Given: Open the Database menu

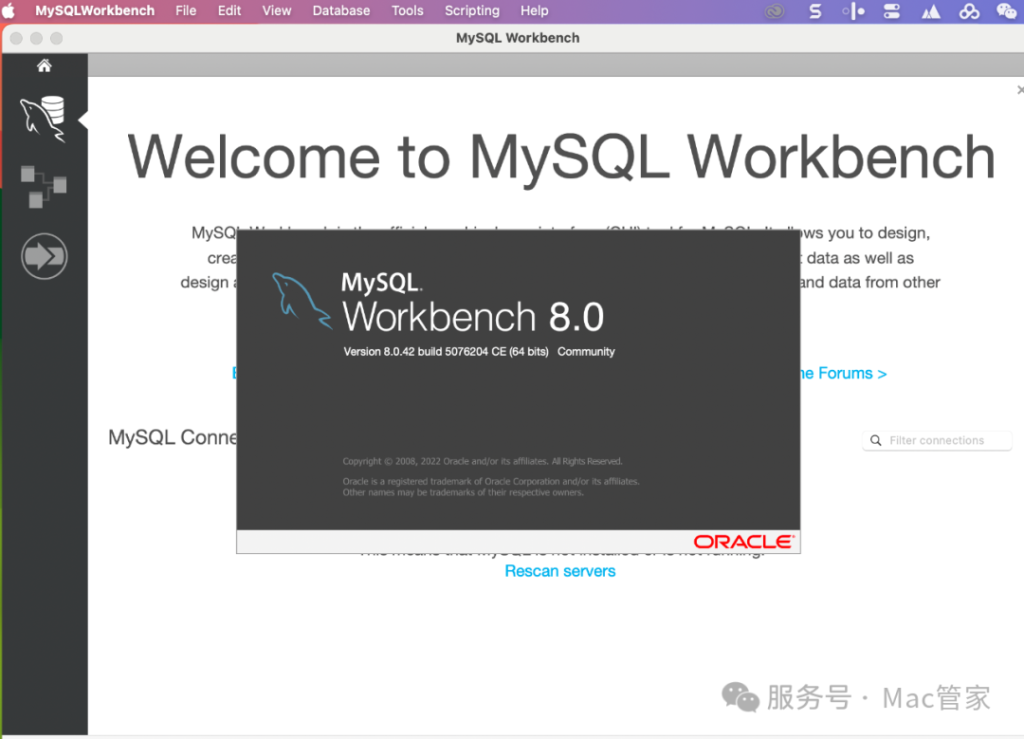Looking at the screenshot, I should (341, 11).
